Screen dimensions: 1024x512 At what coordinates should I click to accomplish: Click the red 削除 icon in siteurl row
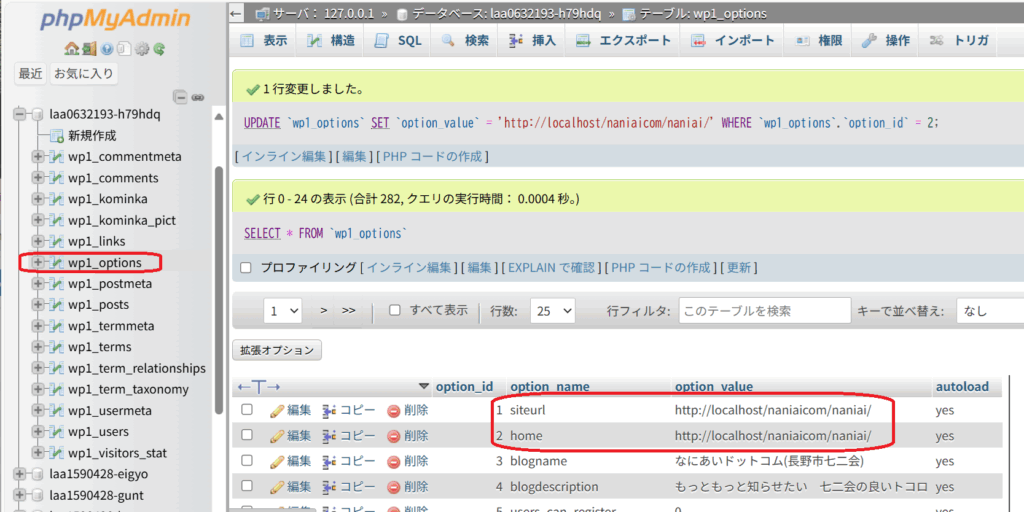tap(393, 411)
